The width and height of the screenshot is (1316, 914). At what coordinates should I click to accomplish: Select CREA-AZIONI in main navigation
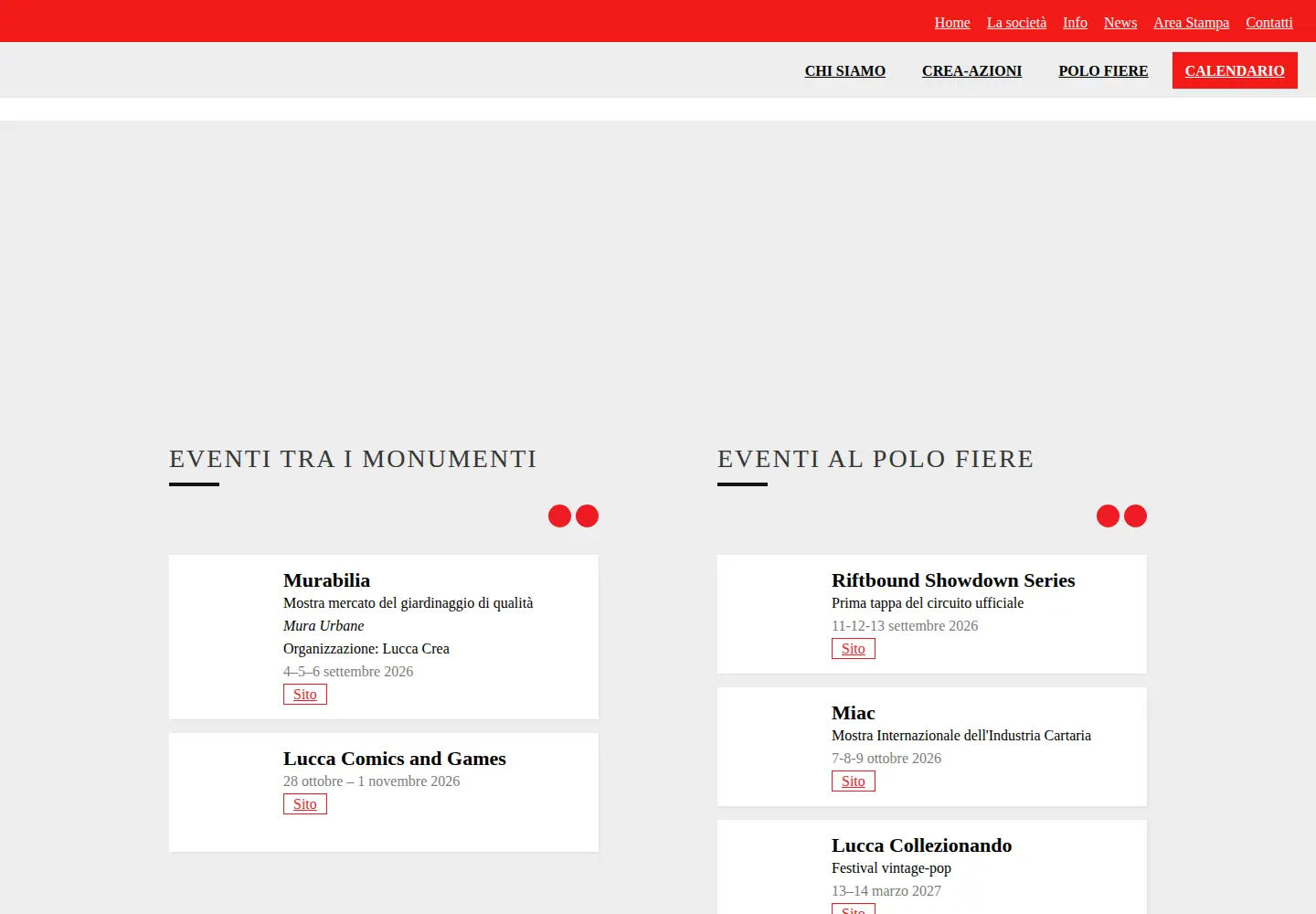click(971, 70)
